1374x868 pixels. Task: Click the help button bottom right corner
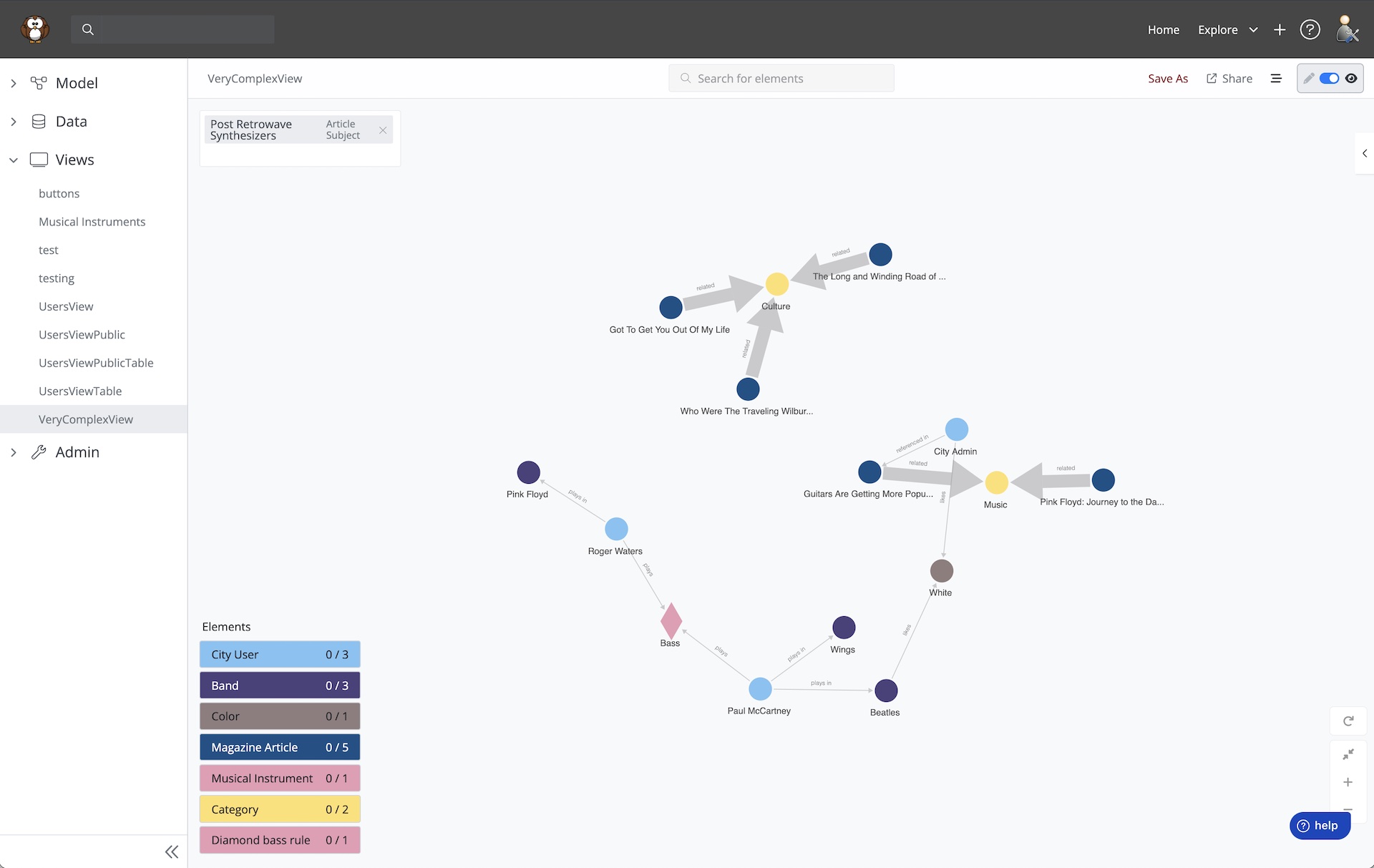click(x=1319, y=825)
